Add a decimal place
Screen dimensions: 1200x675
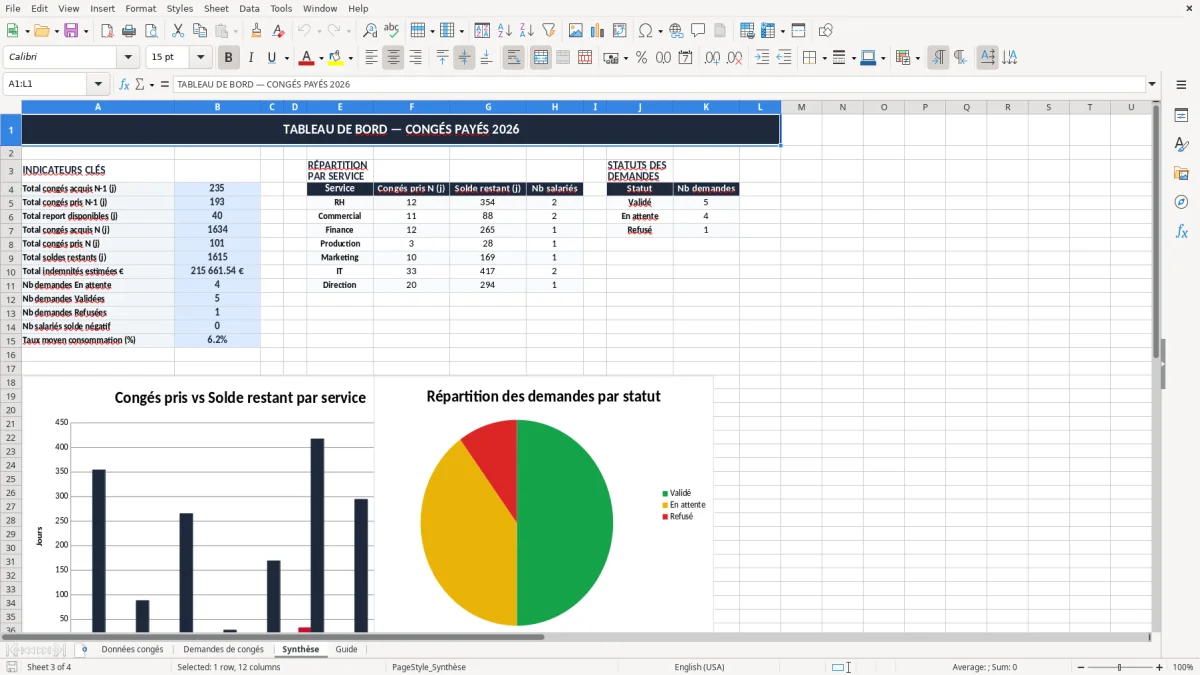click(713, 58)
